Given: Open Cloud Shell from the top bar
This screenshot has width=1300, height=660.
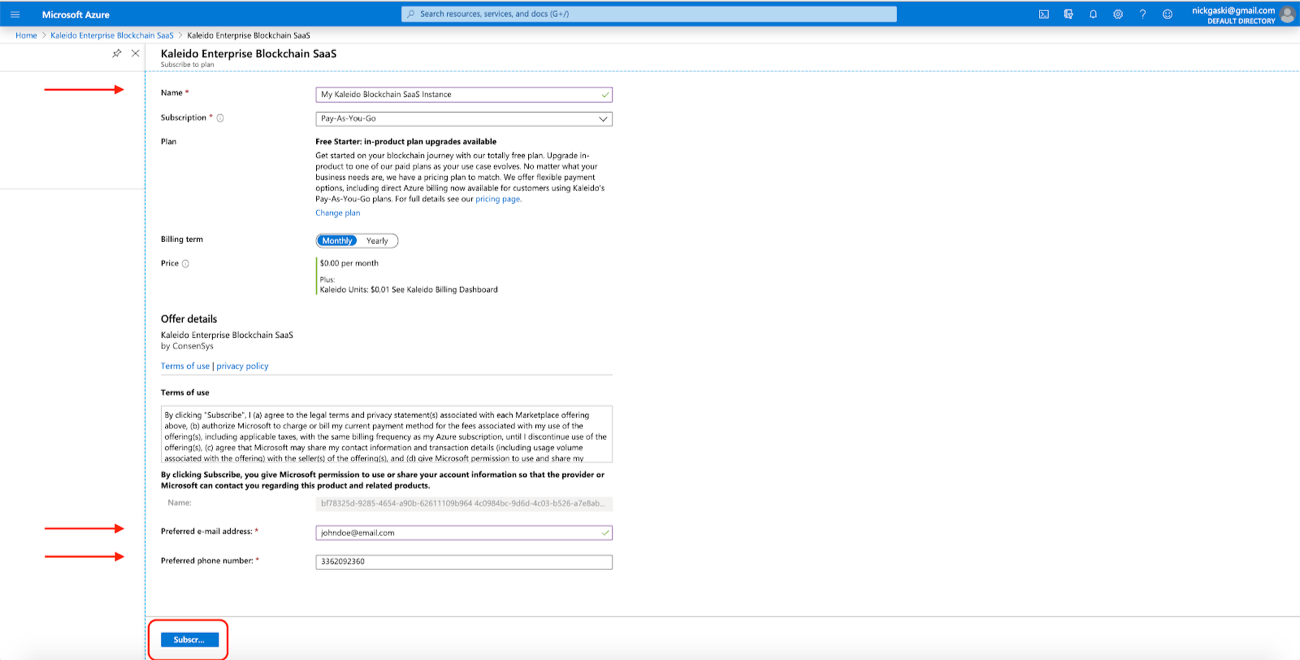Looking at the screenshot, I should click(x=1044, y=14).
